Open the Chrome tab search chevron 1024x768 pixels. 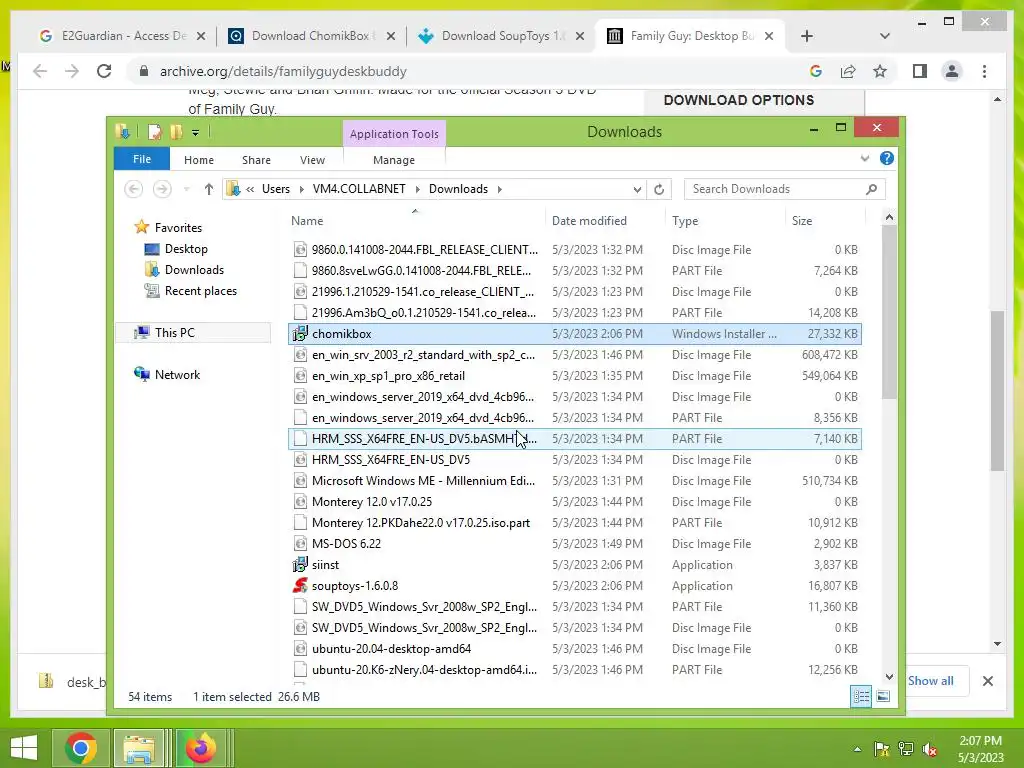884,36
